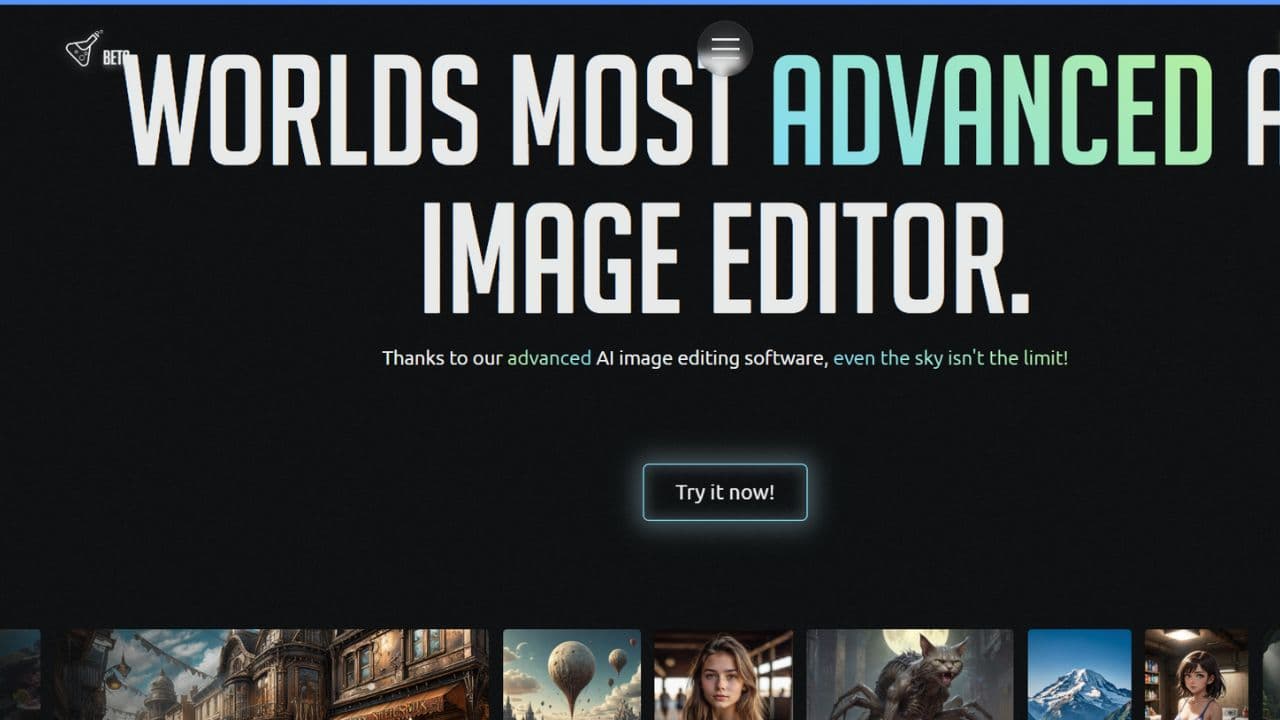Click the BETA label beside the logo
The image size is (1280, 720).
click(114, 58)
